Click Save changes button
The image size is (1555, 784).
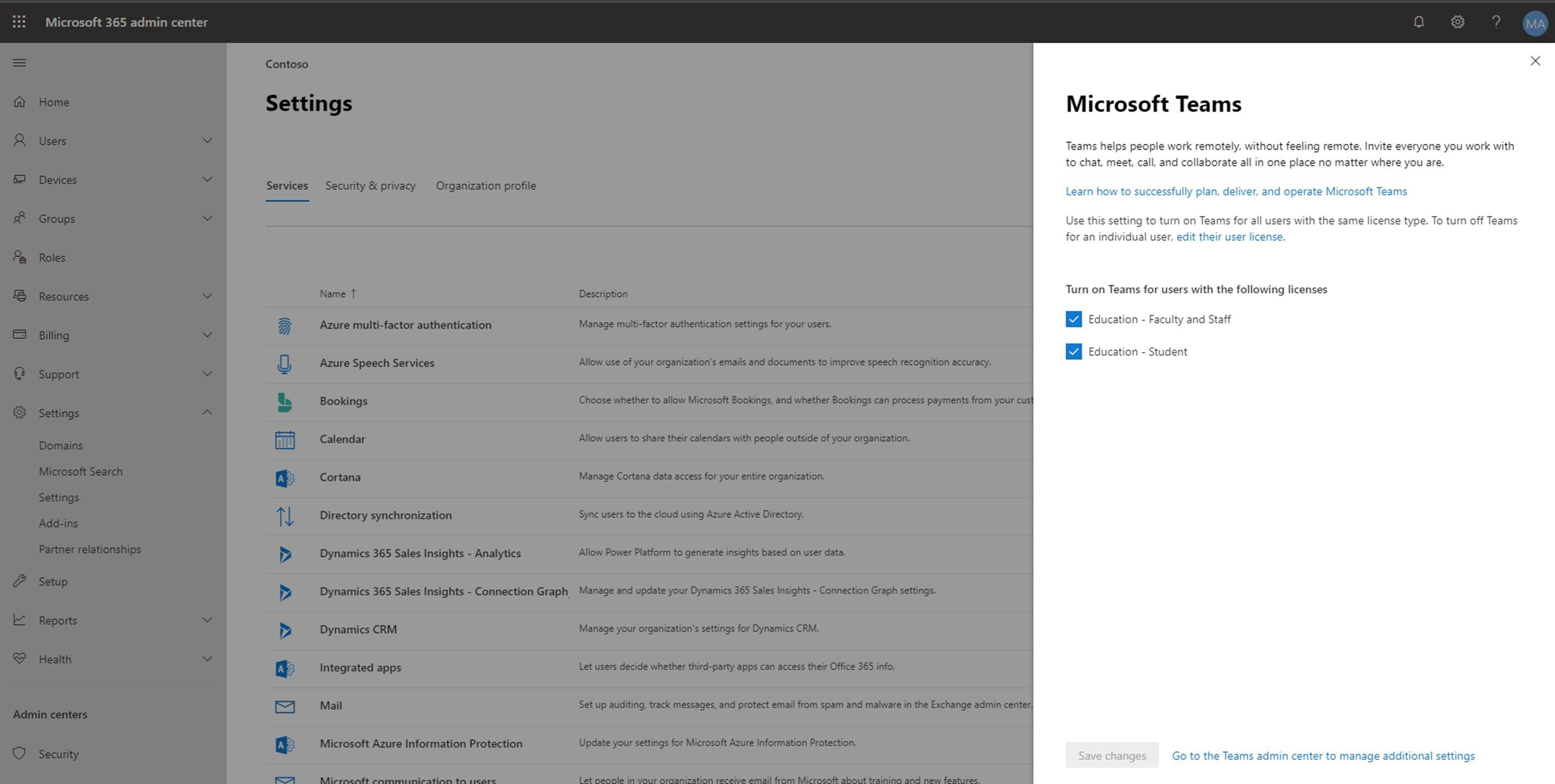pos(1110,756)
